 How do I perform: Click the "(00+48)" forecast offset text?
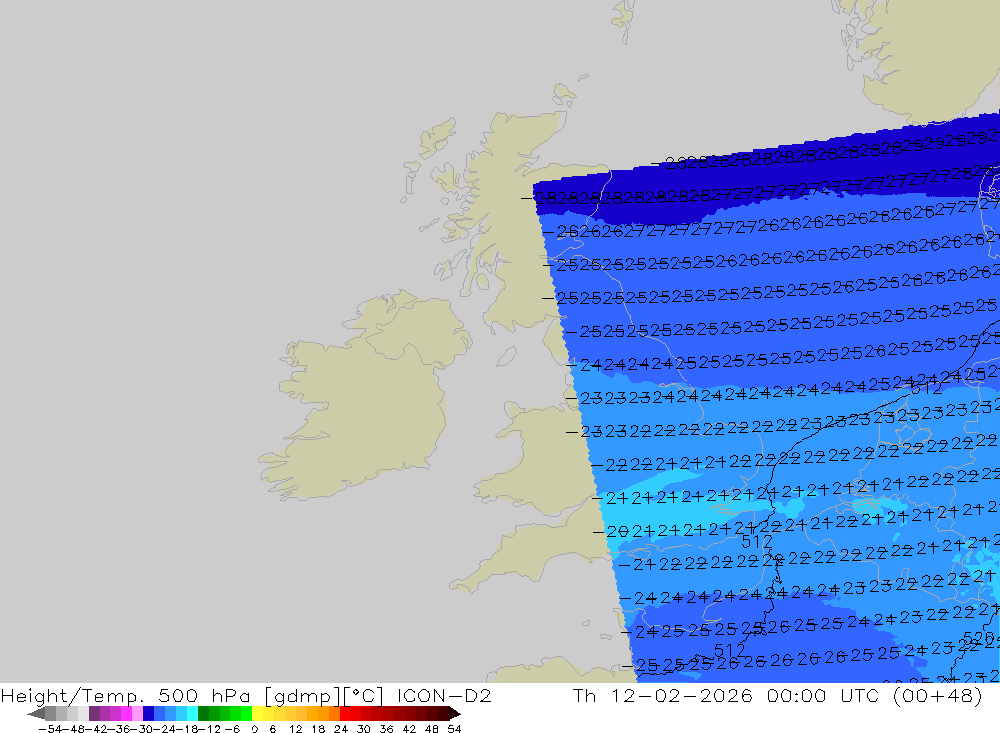click(938, 695)
